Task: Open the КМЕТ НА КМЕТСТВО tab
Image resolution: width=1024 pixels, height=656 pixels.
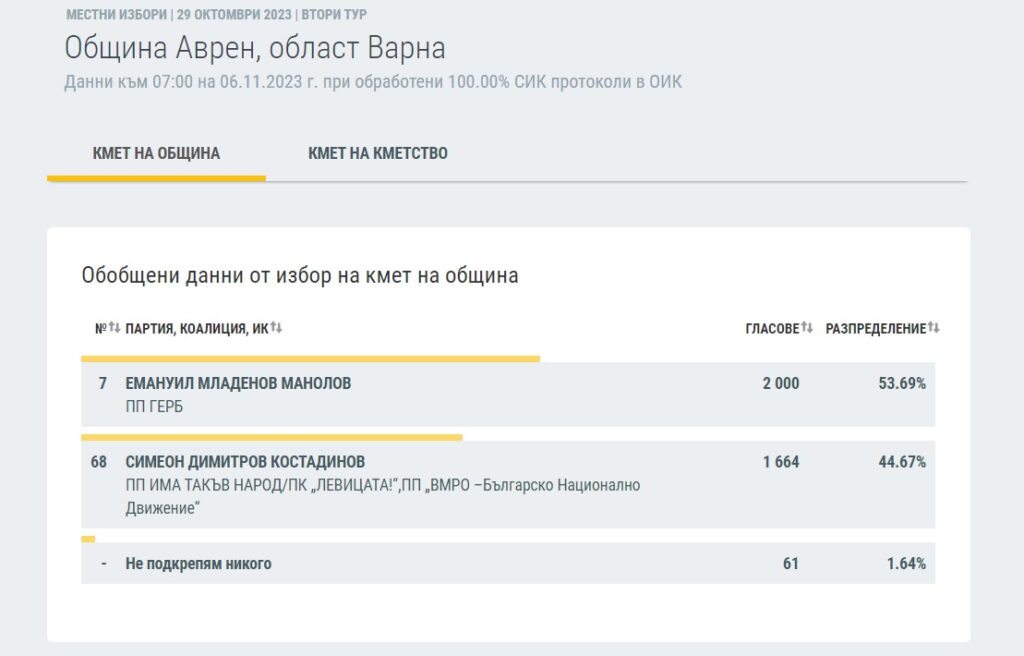Action: [x=377, y=154]
